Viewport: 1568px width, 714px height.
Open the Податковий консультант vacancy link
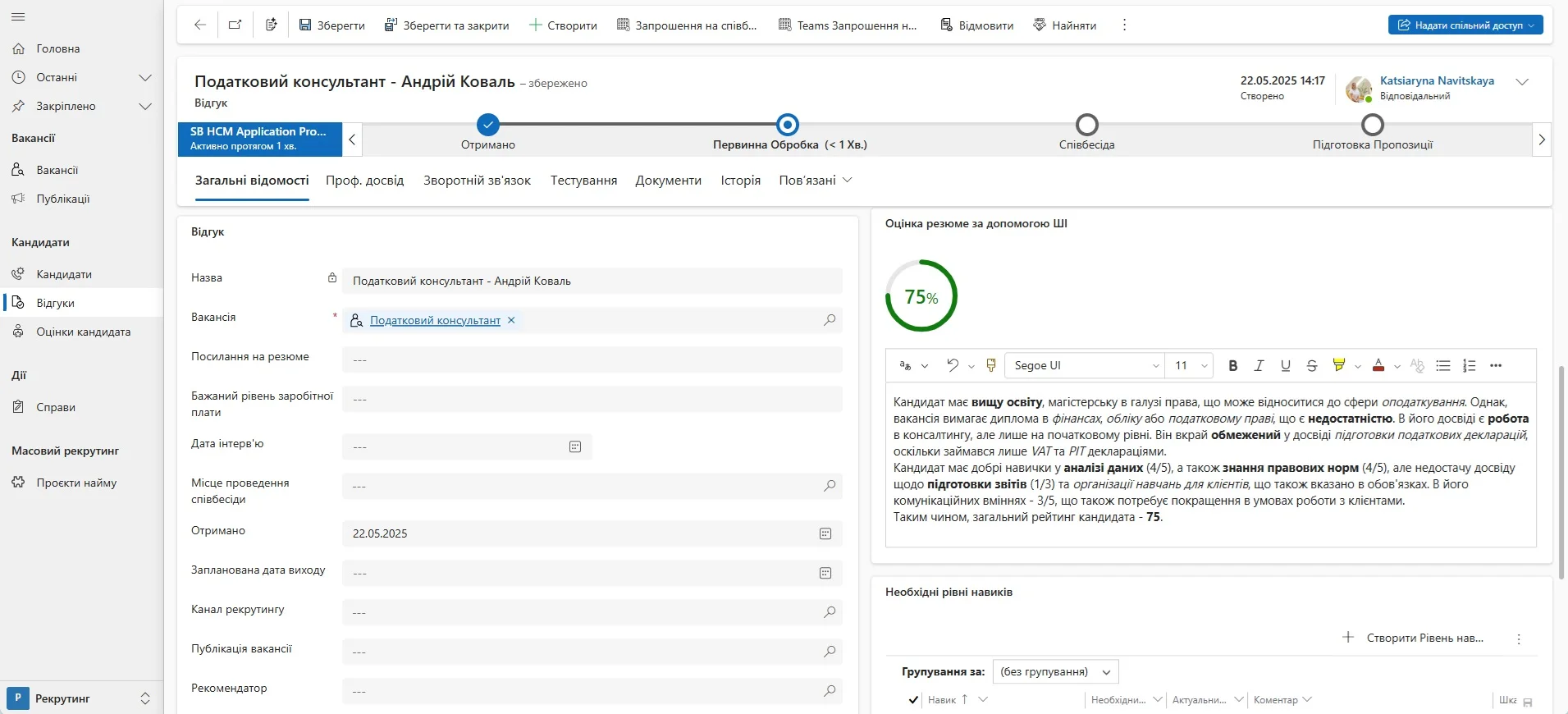(x=435, y=320)
